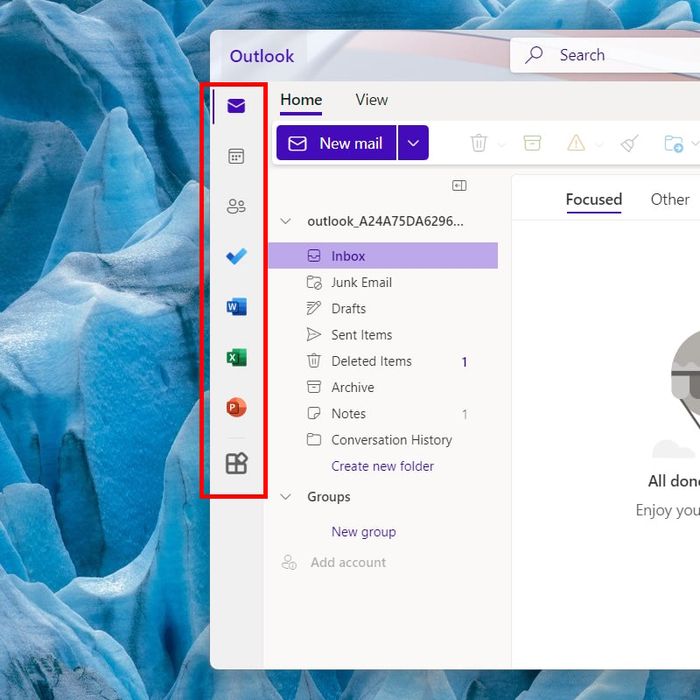
Task: Click inside the Search box
Action: click(605, 55)
